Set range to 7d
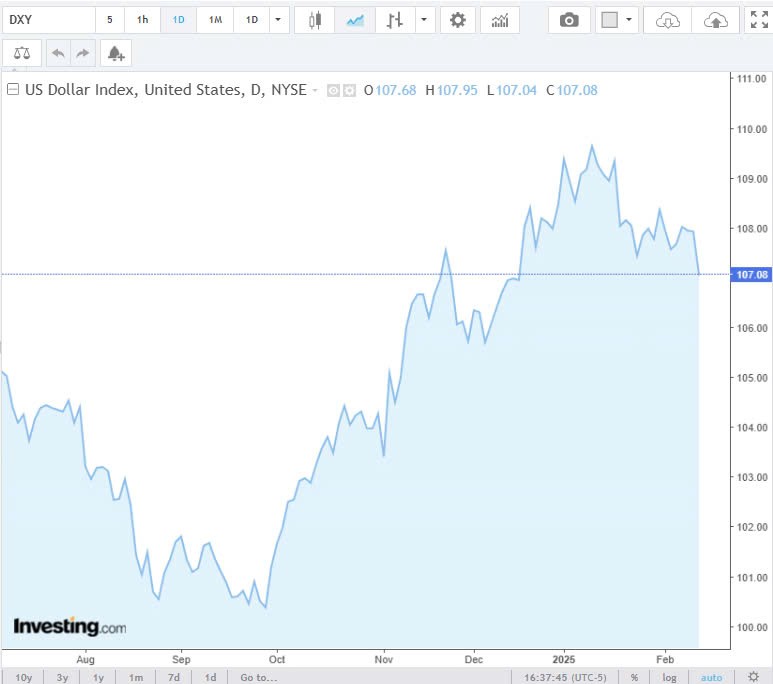Screen dimensions: 773x684 [x=174, y=677]
